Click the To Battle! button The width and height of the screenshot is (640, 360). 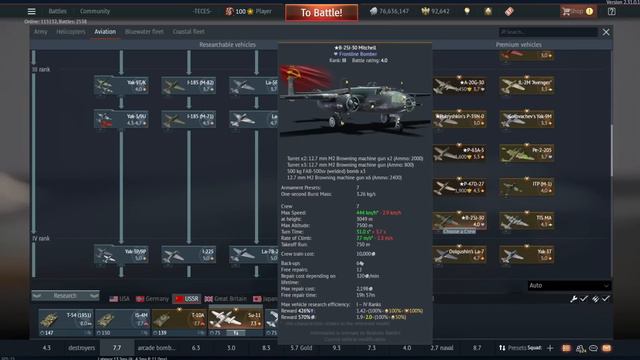point(322,13)
